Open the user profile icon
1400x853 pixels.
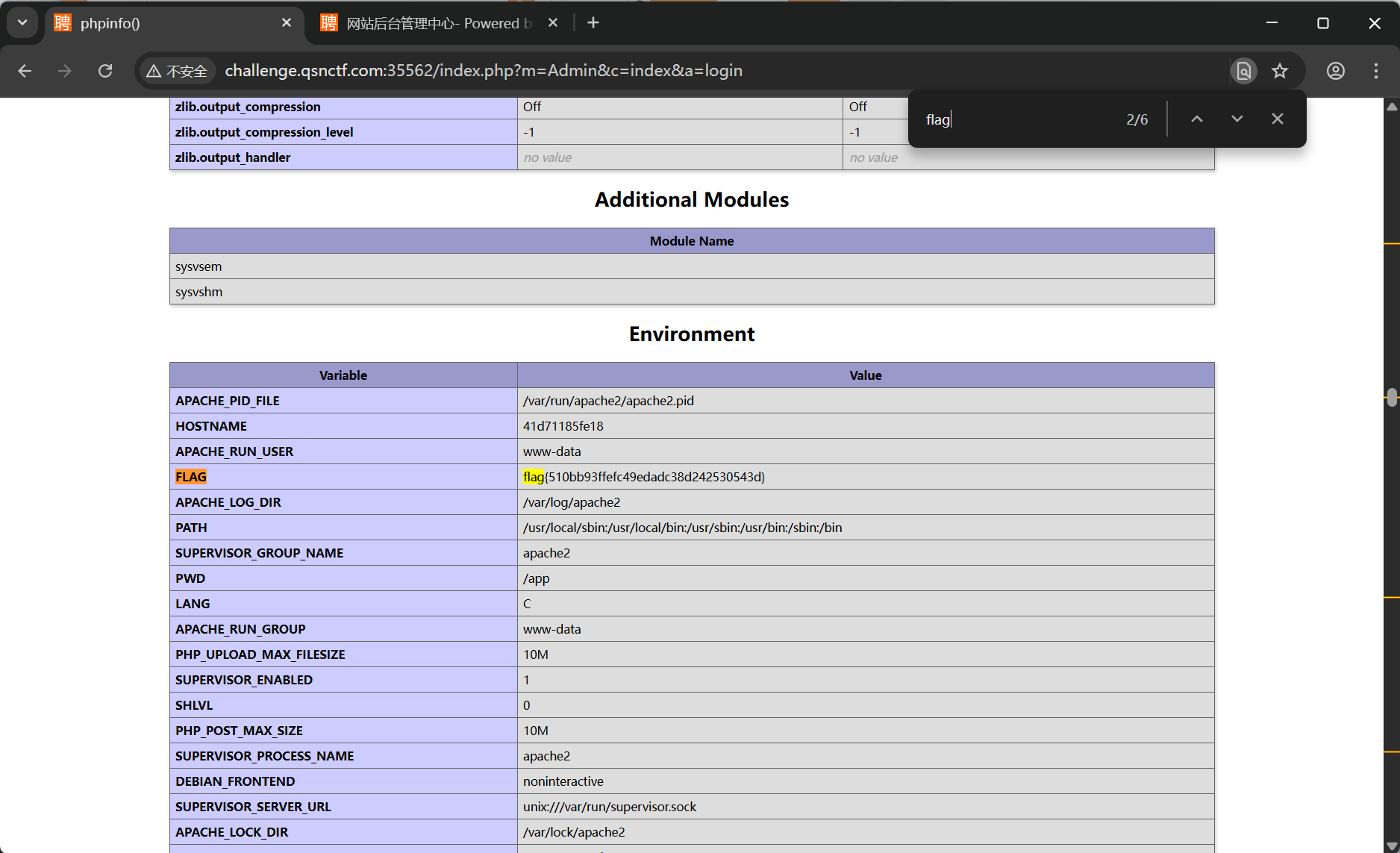[x=1335, y=71]
